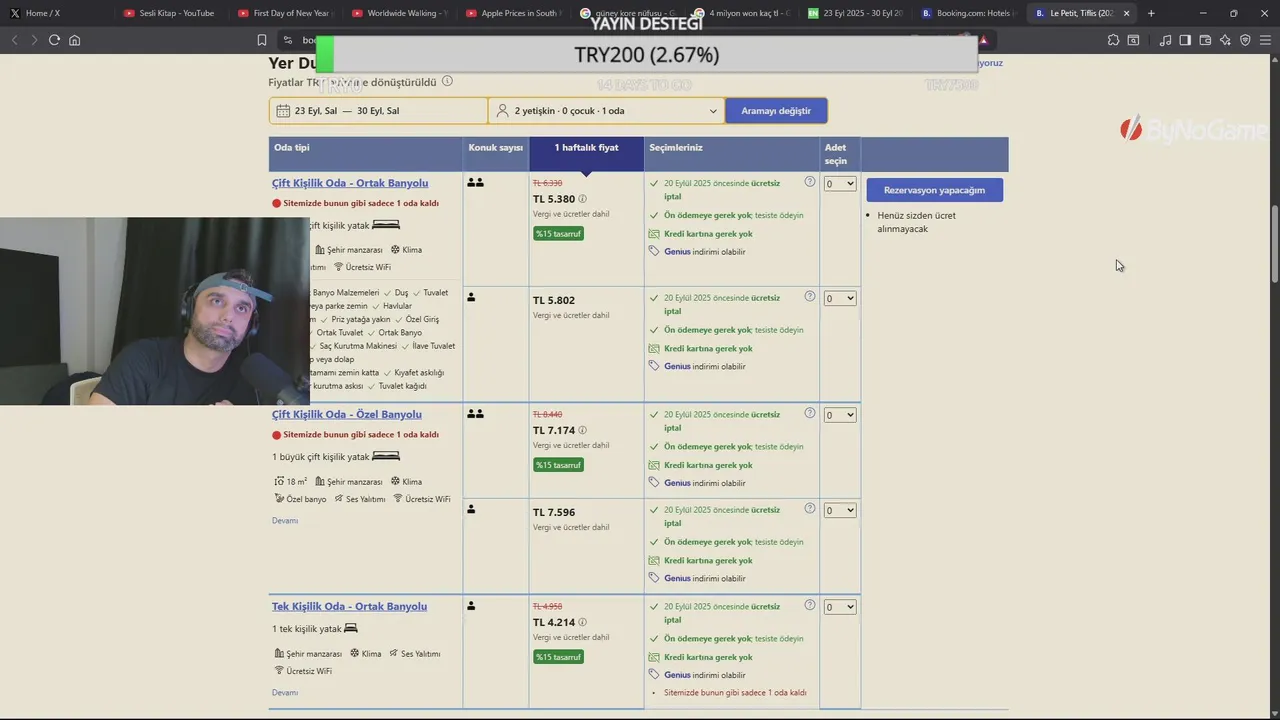This screenshot has width=1280, height=720.
Task: Open Tek Kişilik Oda - Ortak Banyolu link
Action: pos(349,606)
